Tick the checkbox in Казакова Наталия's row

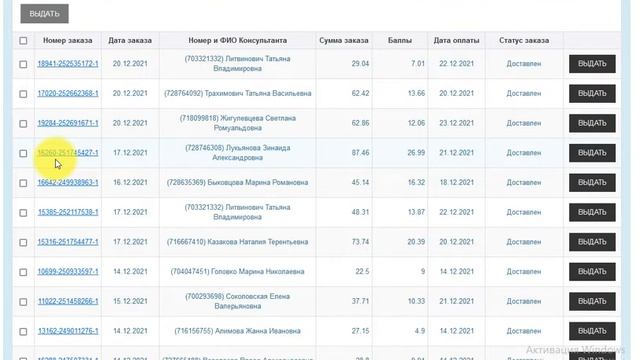point(23,242)
